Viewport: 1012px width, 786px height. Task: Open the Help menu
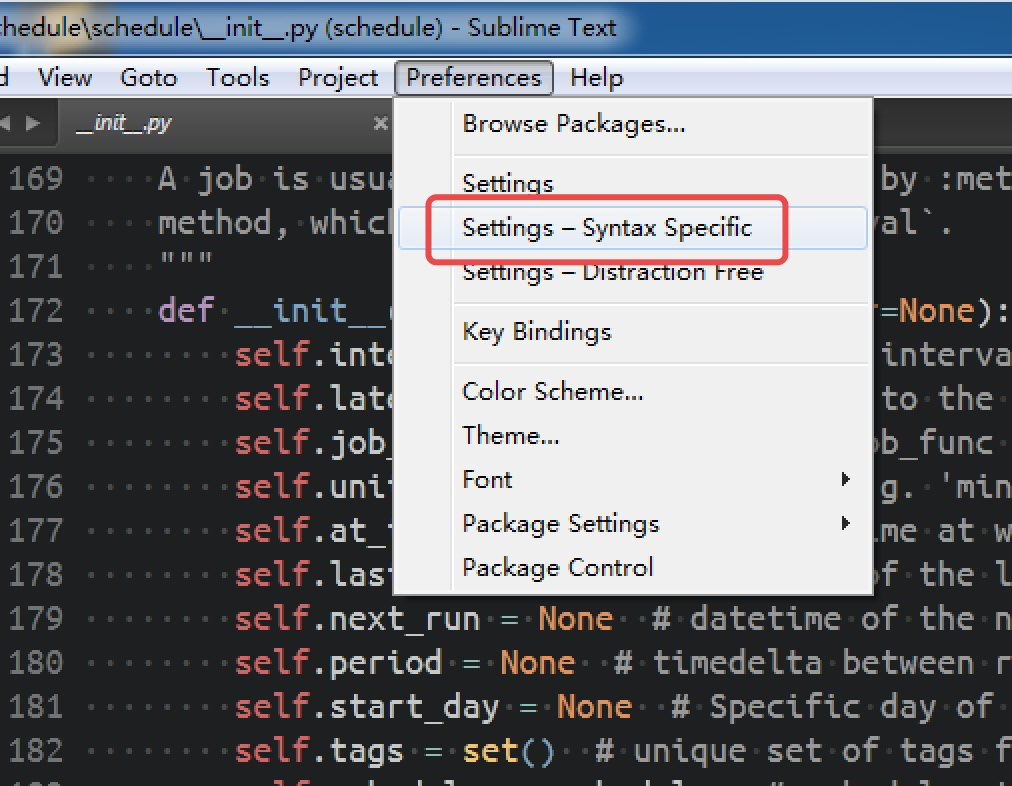pyautogui.click(x=596, y=77)
